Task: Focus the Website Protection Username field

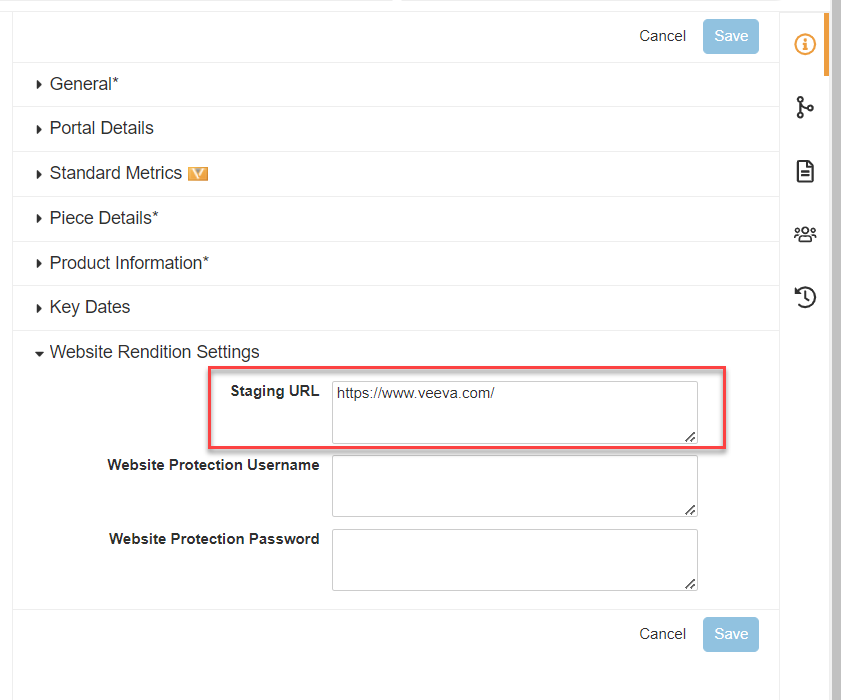Action: [x=514, y=486]
